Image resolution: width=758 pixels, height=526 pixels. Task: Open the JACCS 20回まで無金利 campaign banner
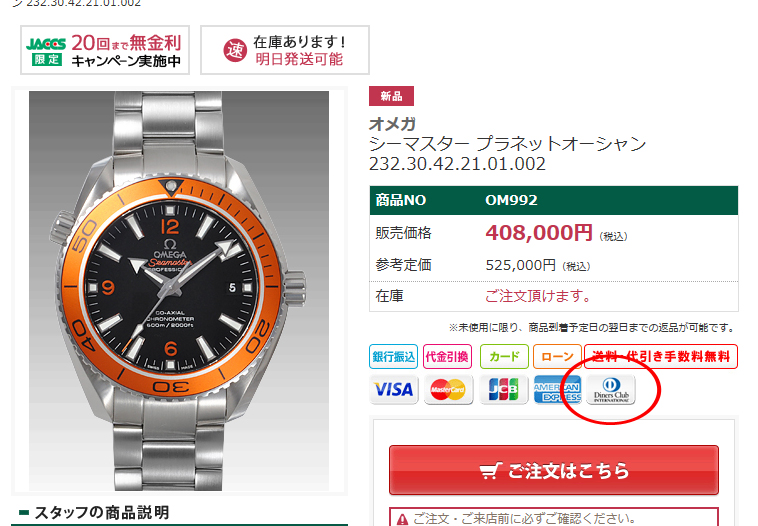105,50
